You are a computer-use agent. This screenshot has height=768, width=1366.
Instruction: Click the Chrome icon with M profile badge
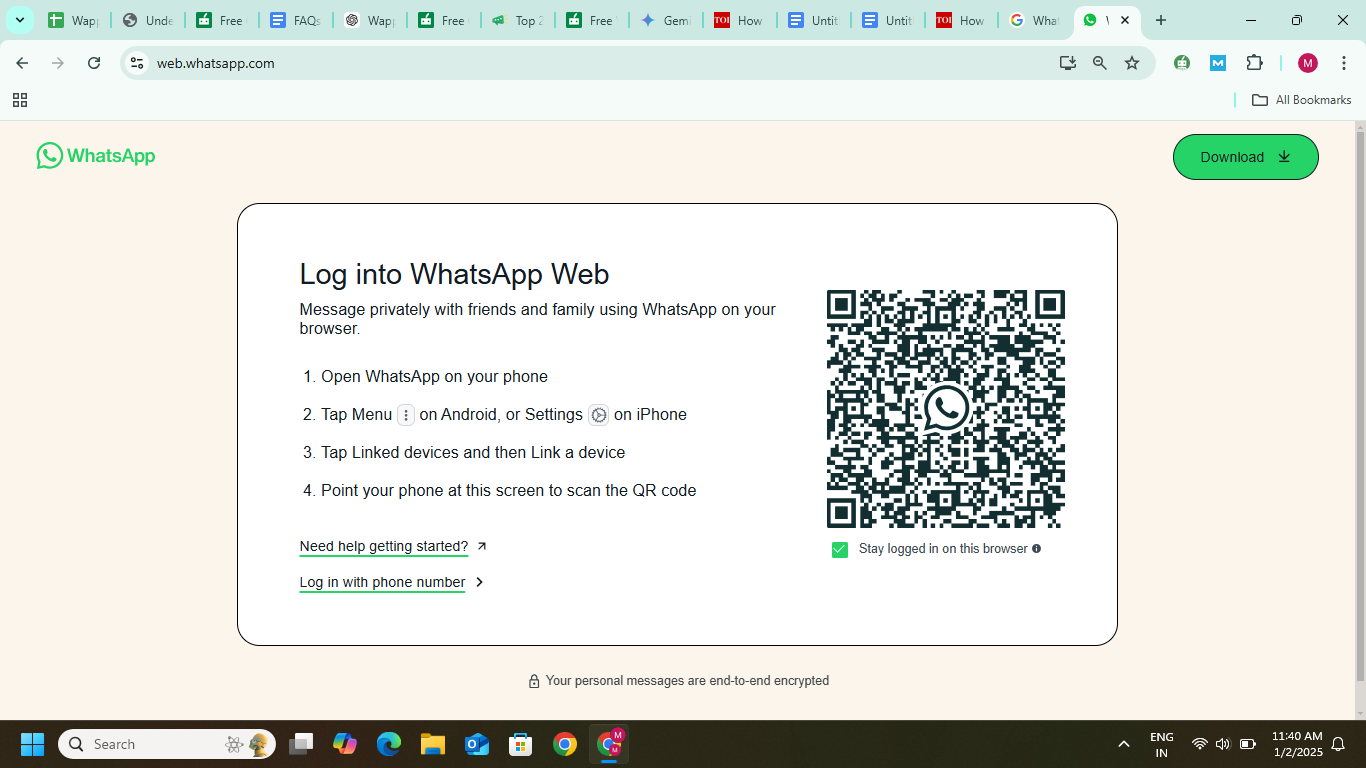[609, 744]
